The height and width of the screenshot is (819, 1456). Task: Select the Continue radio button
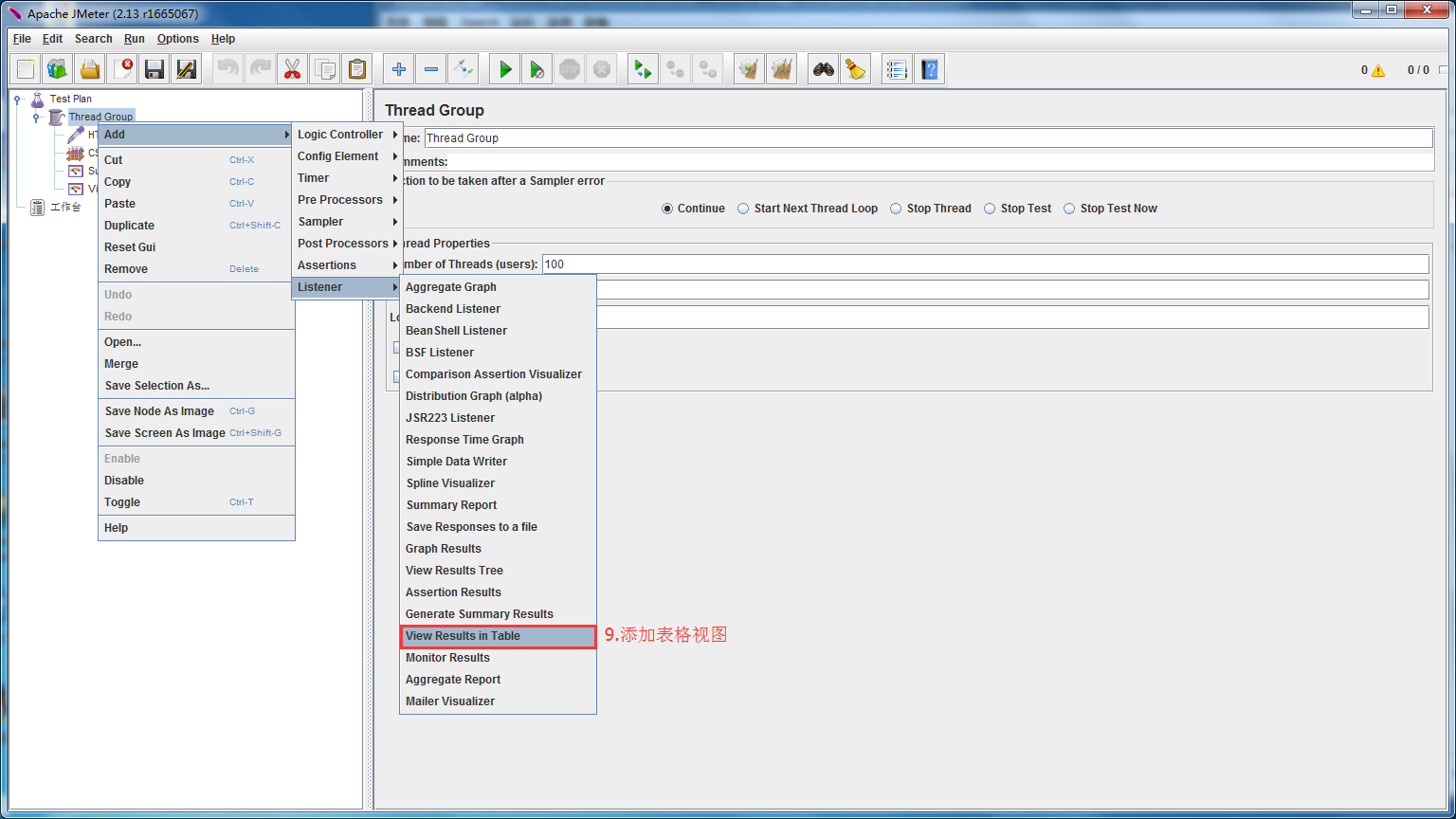click(667, 209)
